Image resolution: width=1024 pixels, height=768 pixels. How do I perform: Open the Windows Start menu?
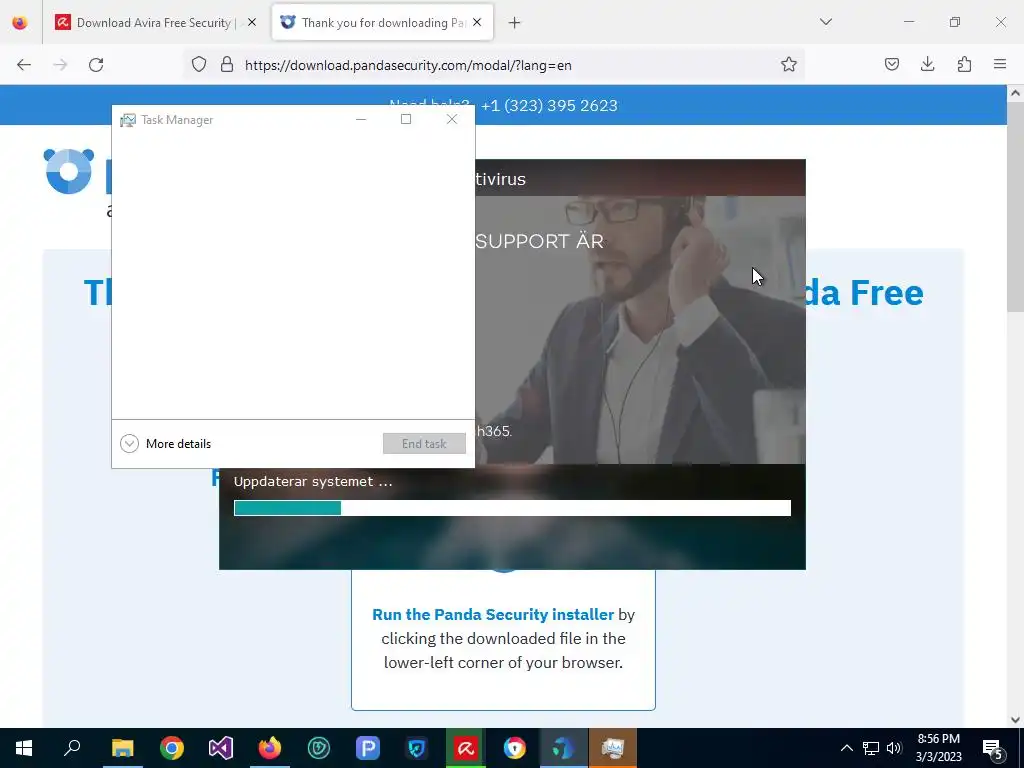pyautogui.click(x=24, y=748)
